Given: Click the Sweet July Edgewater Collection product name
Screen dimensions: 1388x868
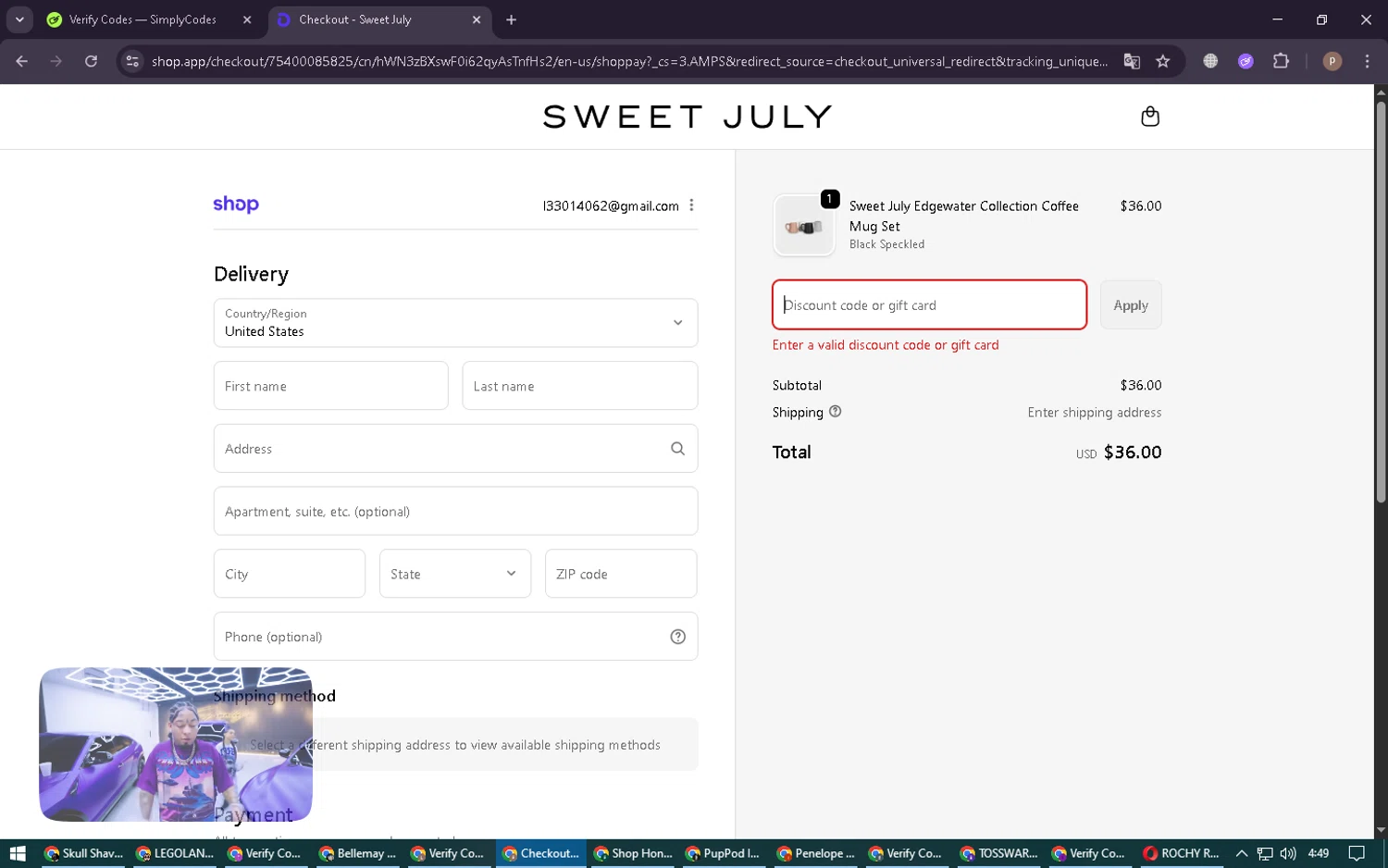Looking at the screenshot, I should 964,216.
